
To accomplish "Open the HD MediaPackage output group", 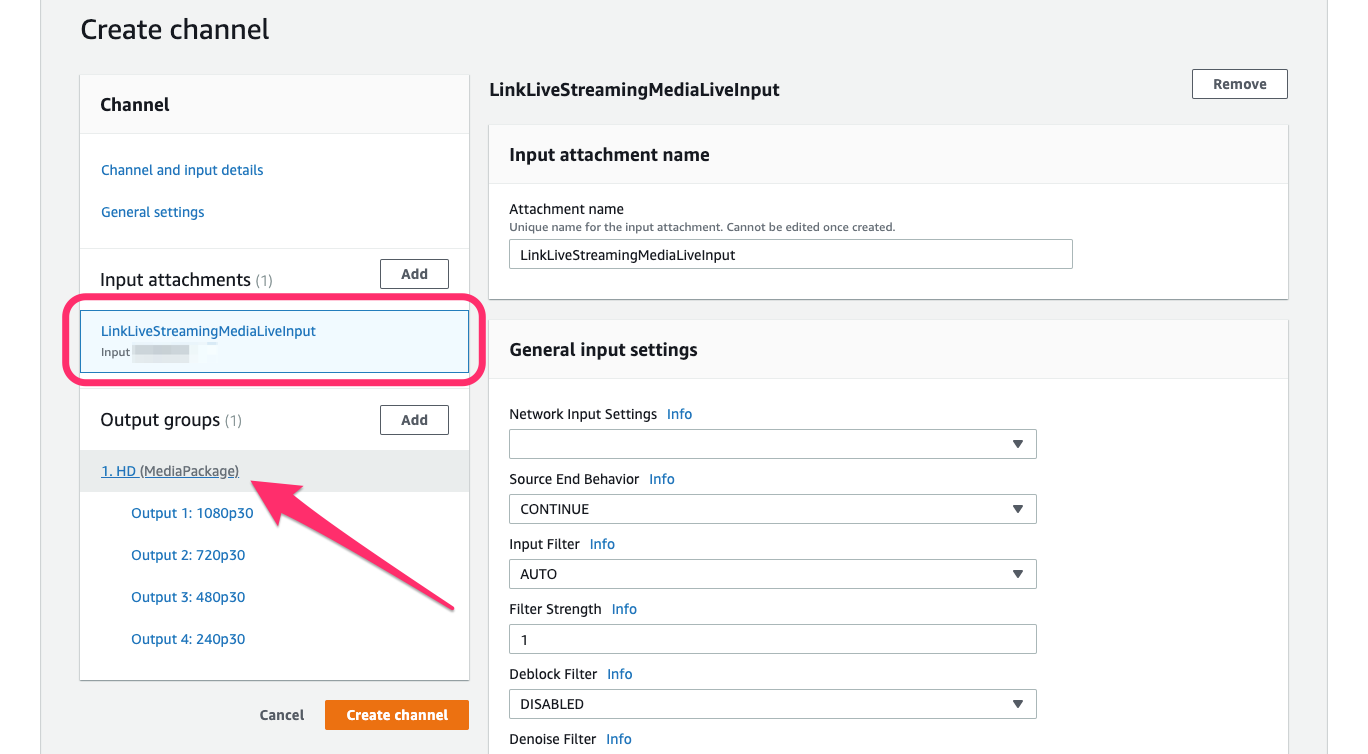I will pos(170,470).
